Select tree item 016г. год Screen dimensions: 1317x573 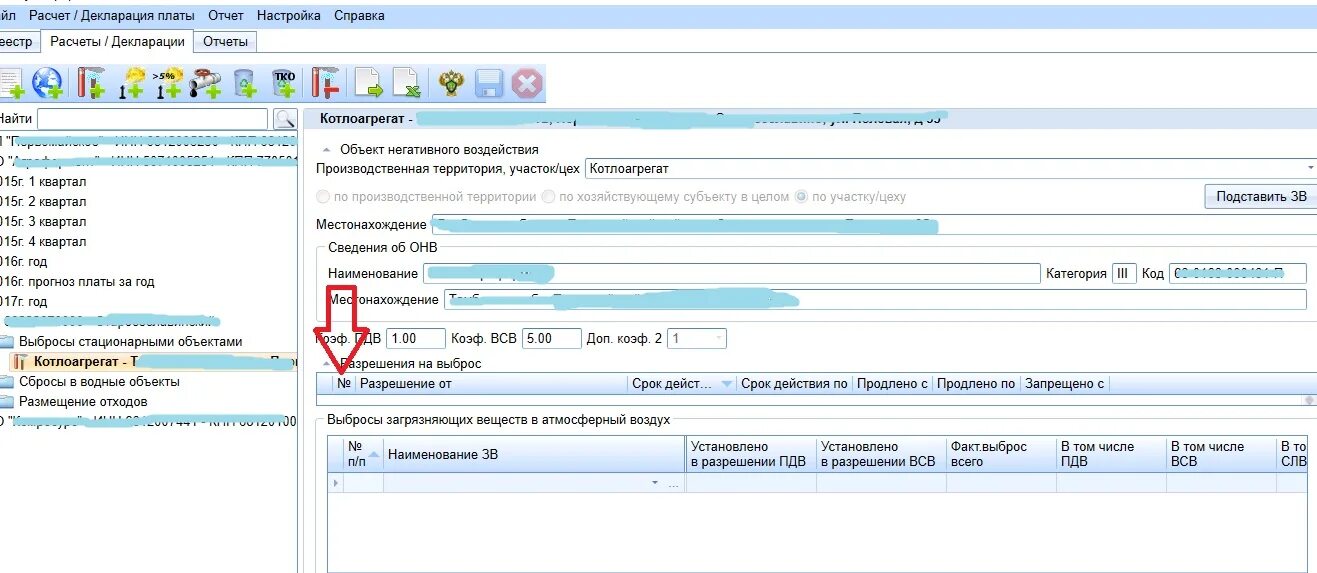[24, 262]
